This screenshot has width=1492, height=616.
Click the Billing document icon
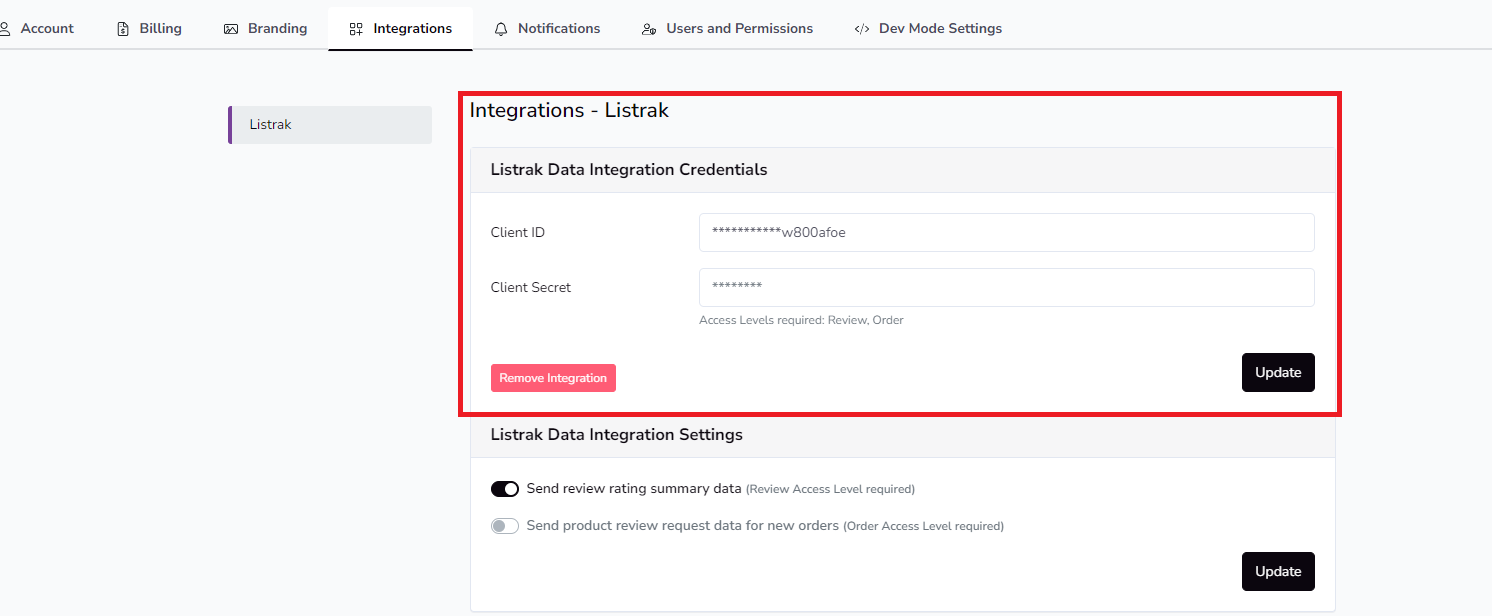tap(123, 29)
